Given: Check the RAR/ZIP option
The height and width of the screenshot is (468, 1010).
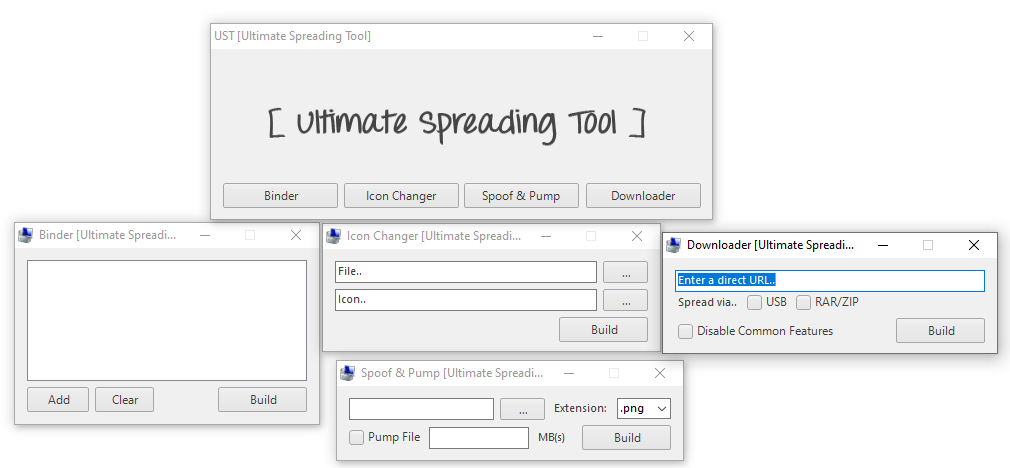Looking at the screenshot, I should point(803,302).
